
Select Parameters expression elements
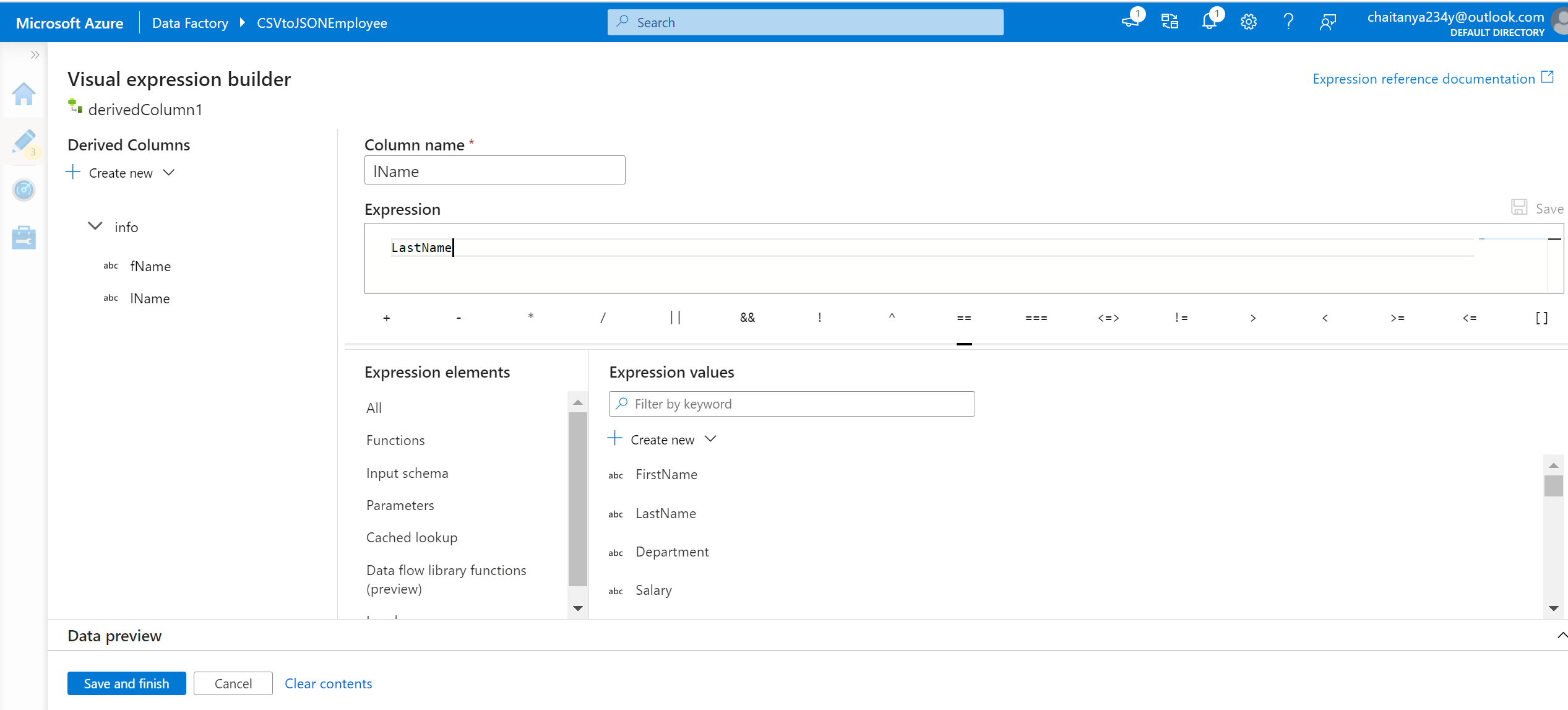coord(400,505)
